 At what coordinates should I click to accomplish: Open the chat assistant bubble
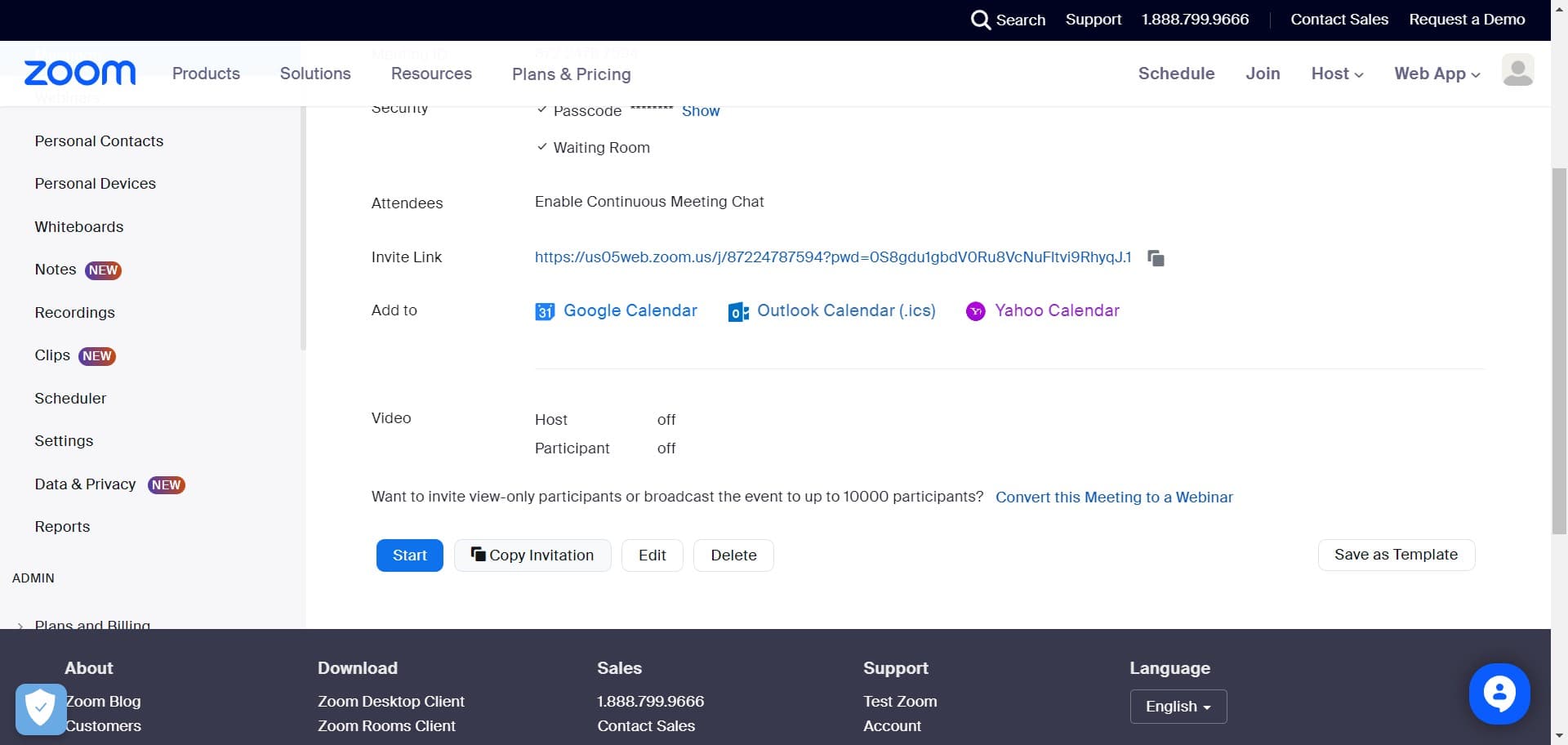click(x=1499, y=694)
